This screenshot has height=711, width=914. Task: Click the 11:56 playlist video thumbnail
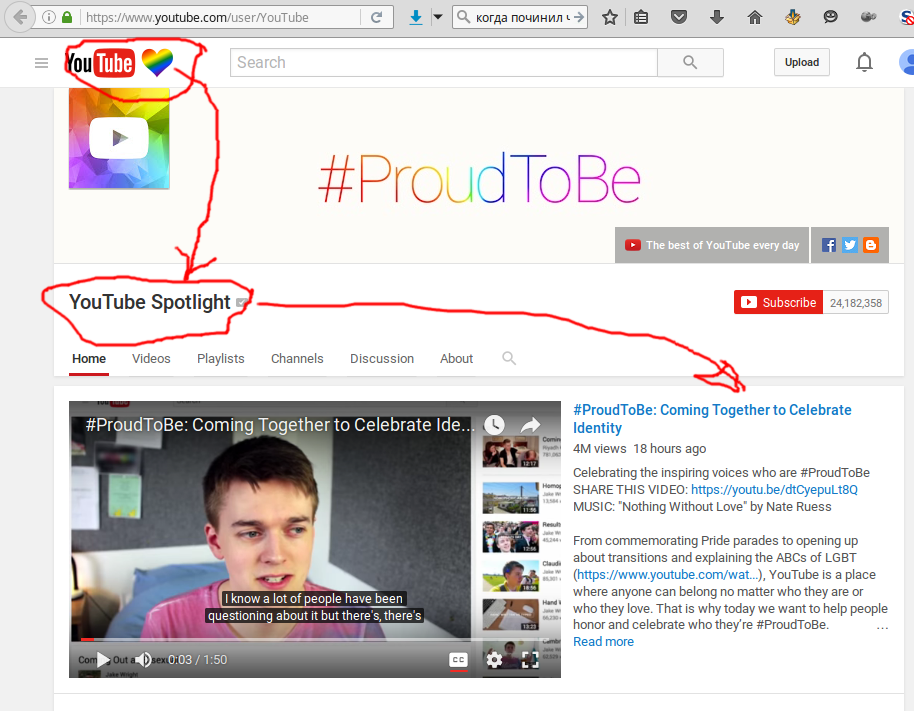point(511,498)
